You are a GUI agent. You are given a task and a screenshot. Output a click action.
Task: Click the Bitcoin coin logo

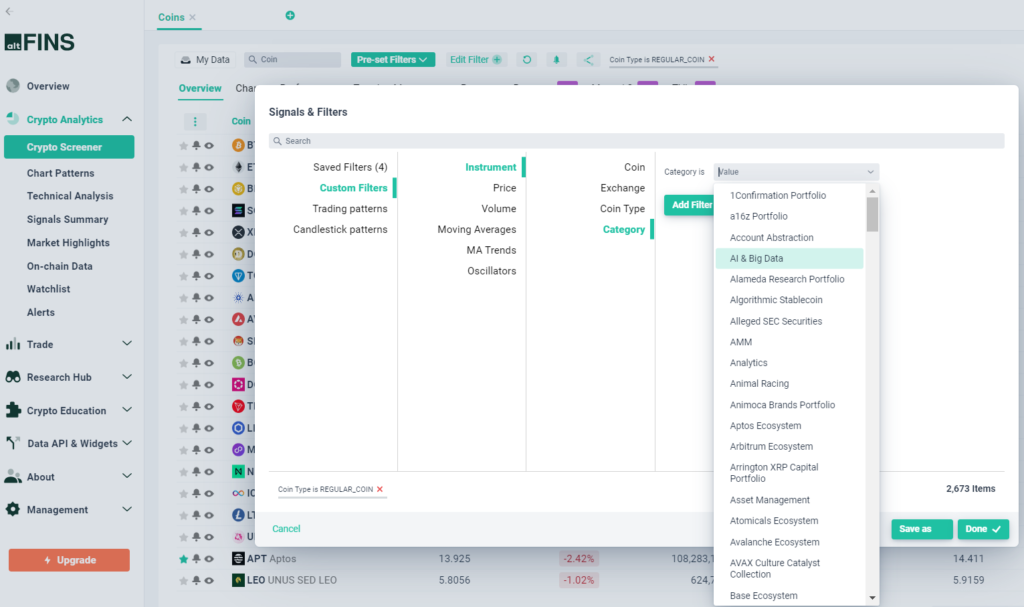tap(238, 146)
